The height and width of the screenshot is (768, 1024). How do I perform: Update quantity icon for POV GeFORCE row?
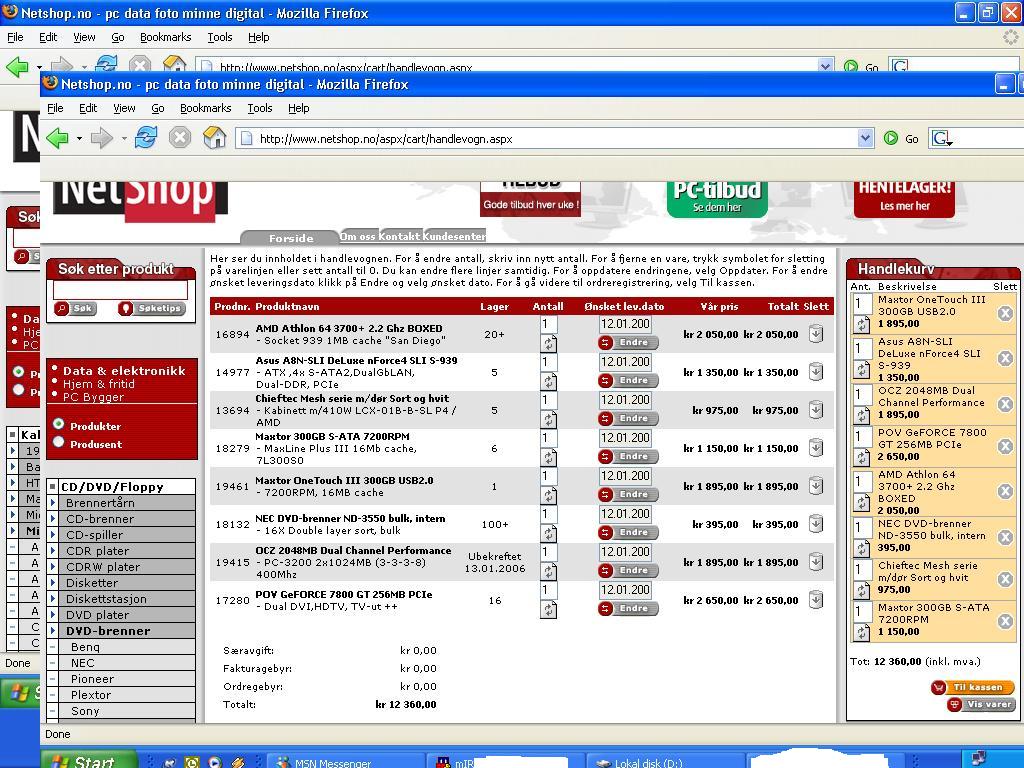pos(549,609)
